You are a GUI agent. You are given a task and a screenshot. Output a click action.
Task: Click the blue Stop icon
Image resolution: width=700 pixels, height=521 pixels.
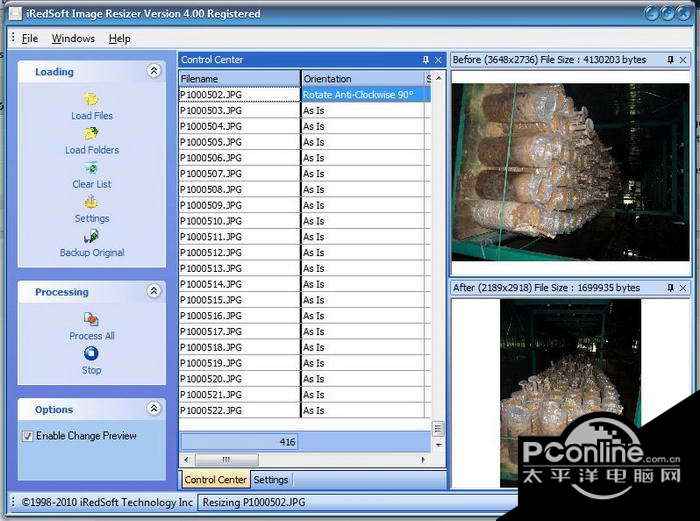click(91, 354)
